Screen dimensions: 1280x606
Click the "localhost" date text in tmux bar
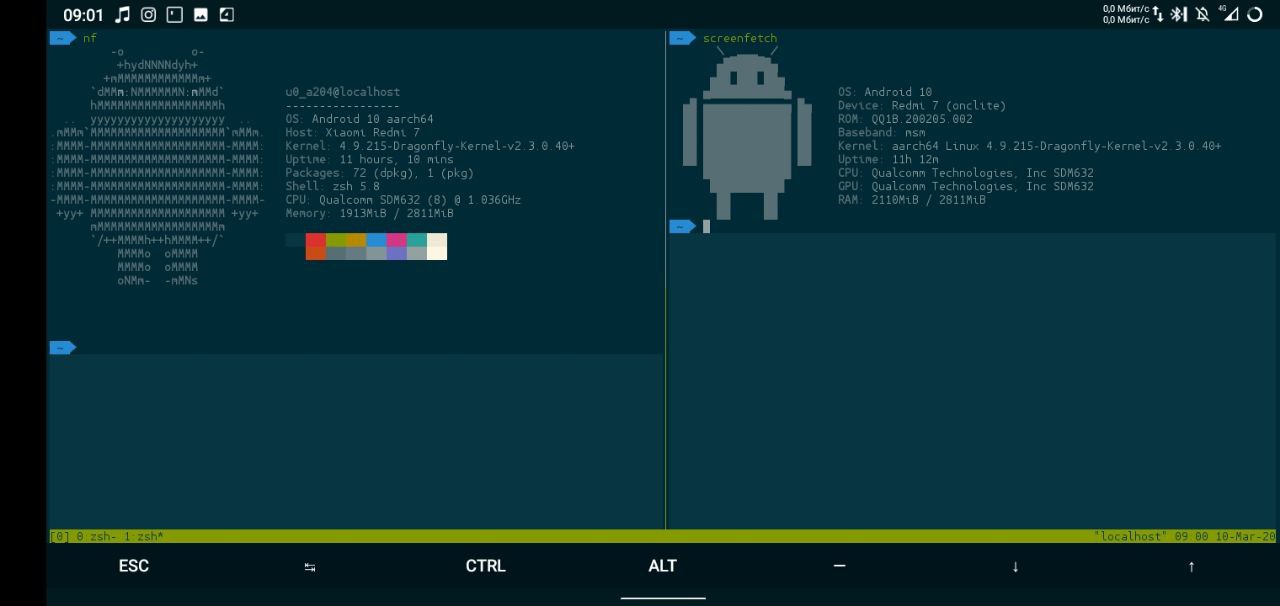click(x=1185, y=537)
